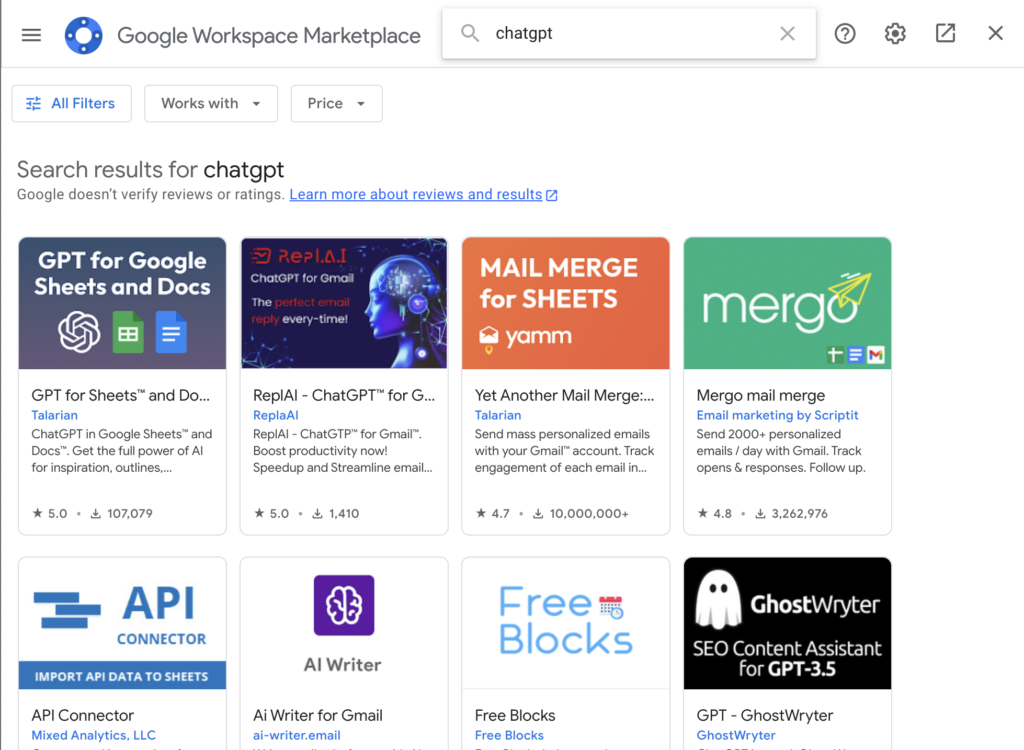
Task: Click the Google Workspace Marketplace logo
Action: point(84,35)
